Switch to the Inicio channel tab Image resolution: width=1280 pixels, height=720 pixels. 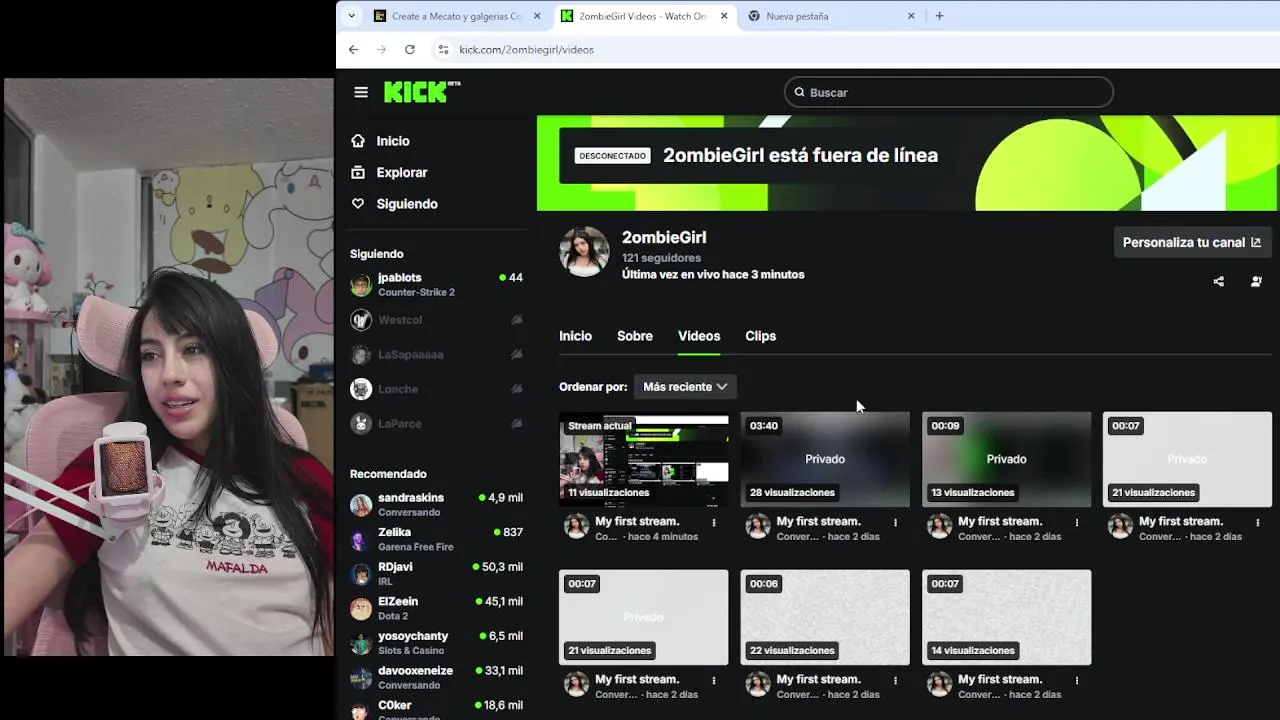(575, 336)
